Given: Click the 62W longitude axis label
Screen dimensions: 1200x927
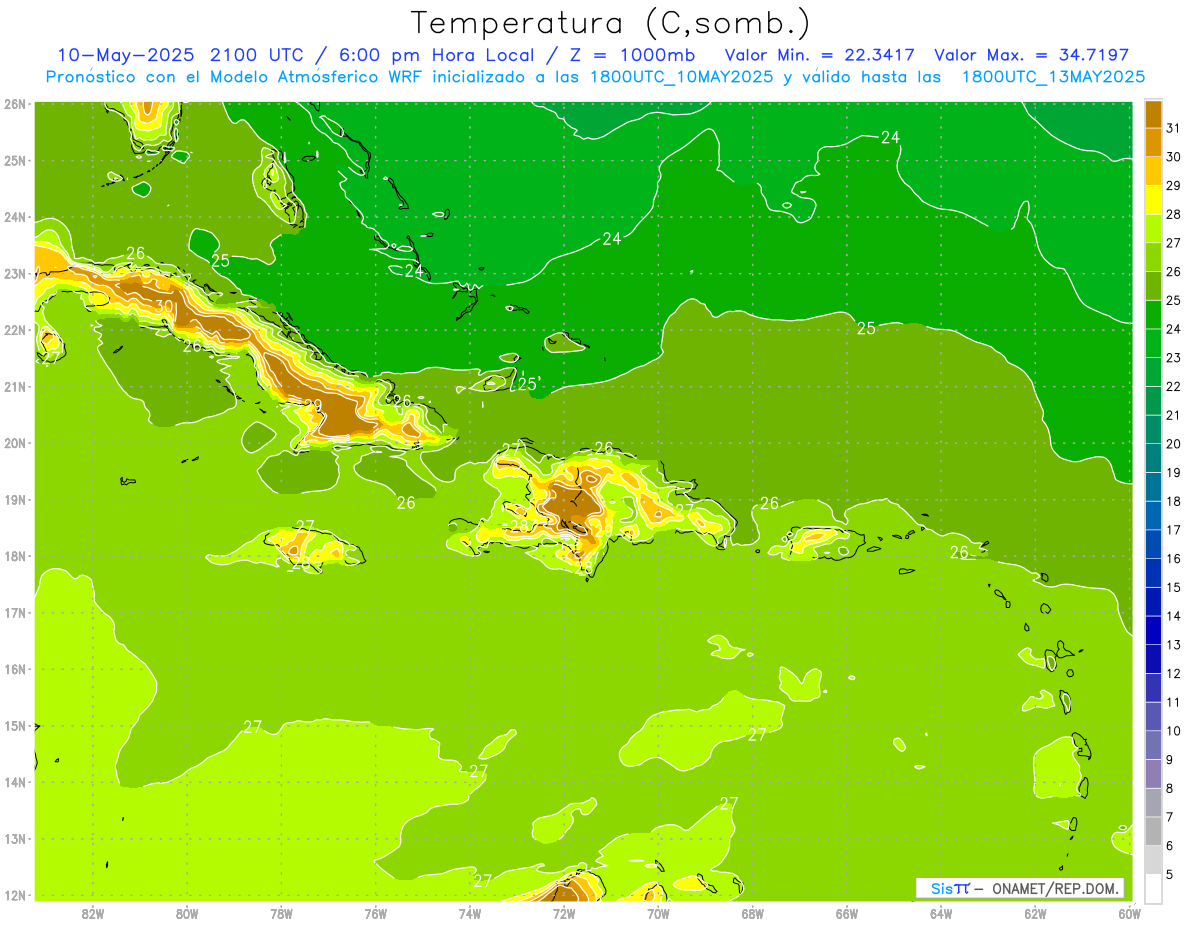Looking at the screenshot, I should 1035,913.
